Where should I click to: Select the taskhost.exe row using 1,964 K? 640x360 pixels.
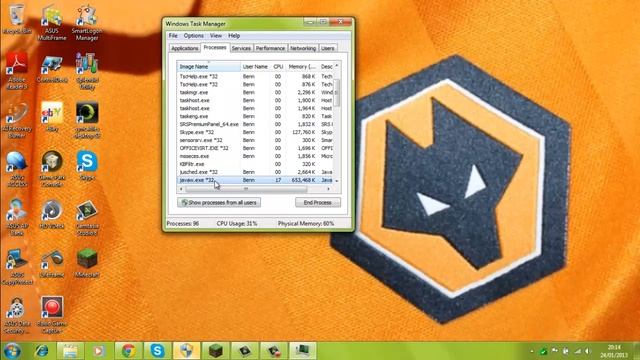tap(255, 108)
